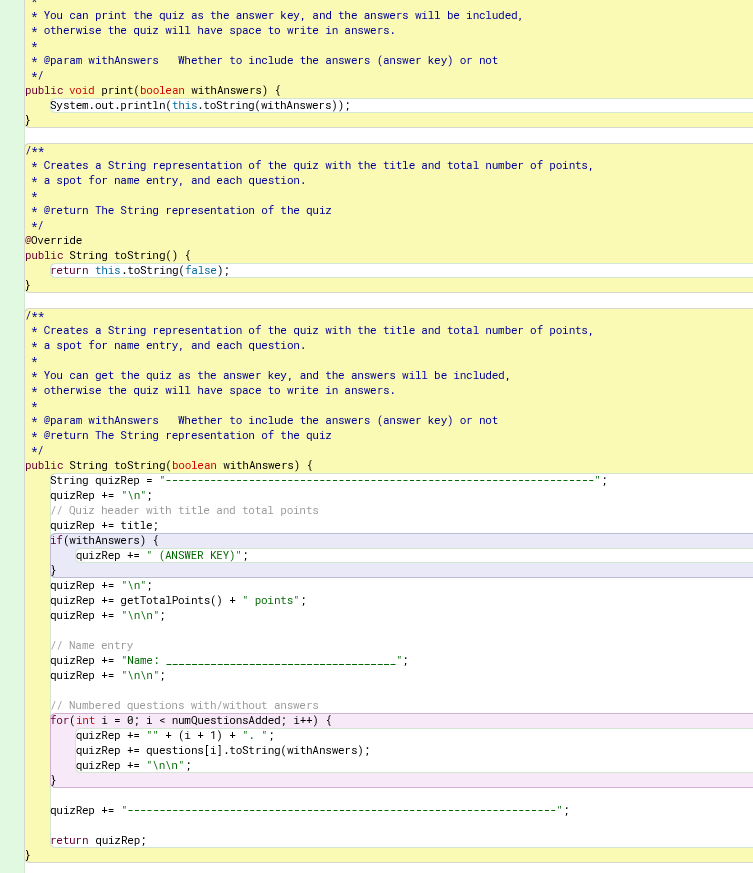Click the '// Name entry' comment

pyautogui.click(x=92, y=646)
